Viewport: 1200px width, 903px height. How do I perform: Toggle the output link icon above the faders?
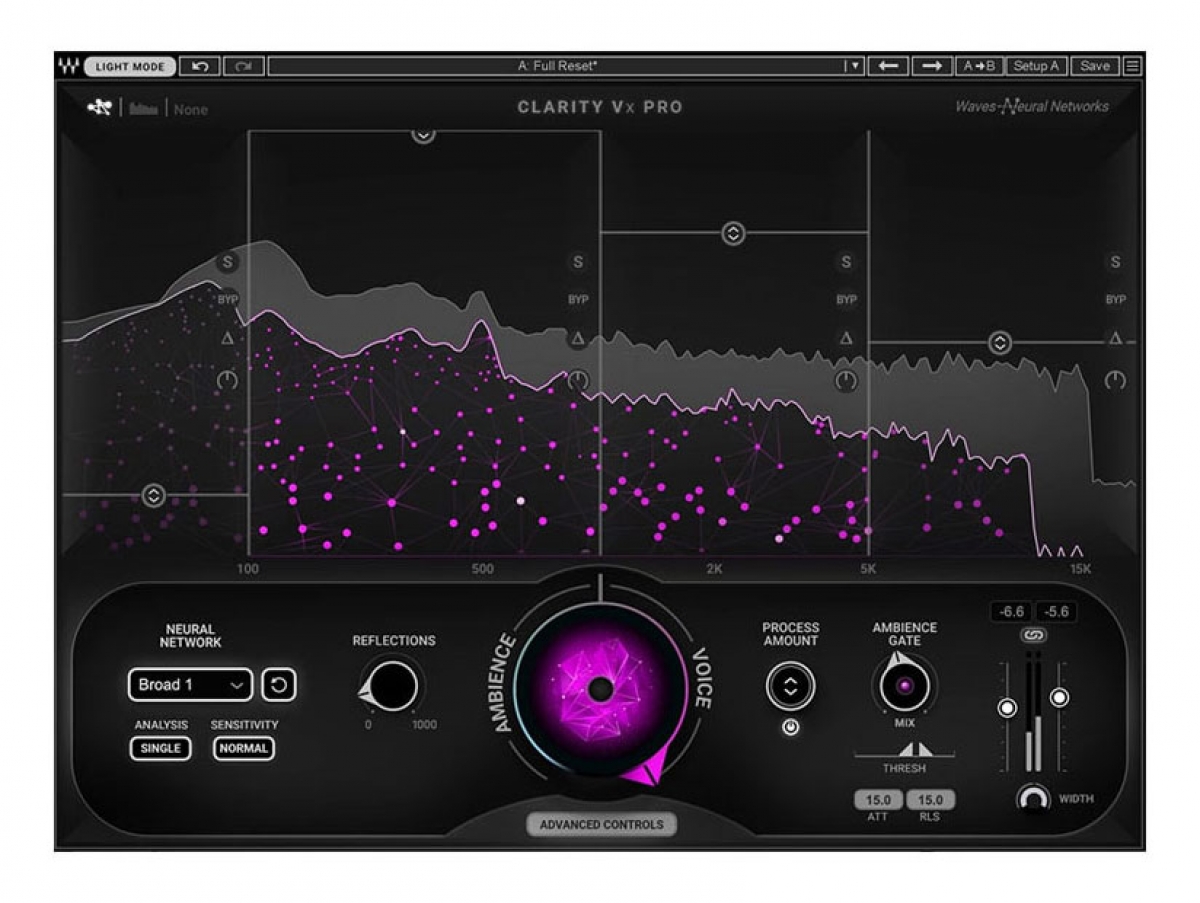(1034, 635)
